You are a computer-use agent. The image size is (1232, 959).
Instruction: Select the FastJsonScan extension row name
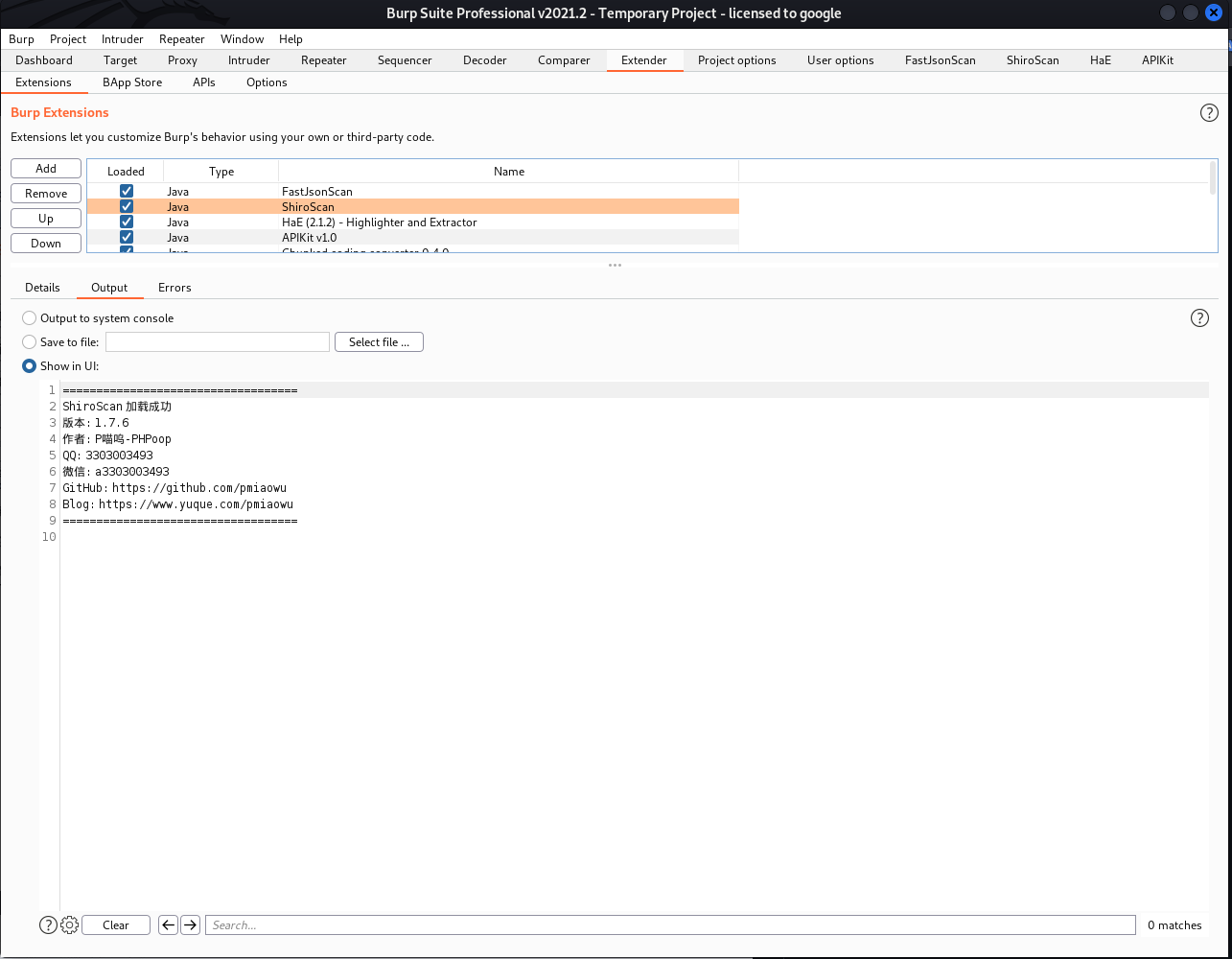click(317, 192)
